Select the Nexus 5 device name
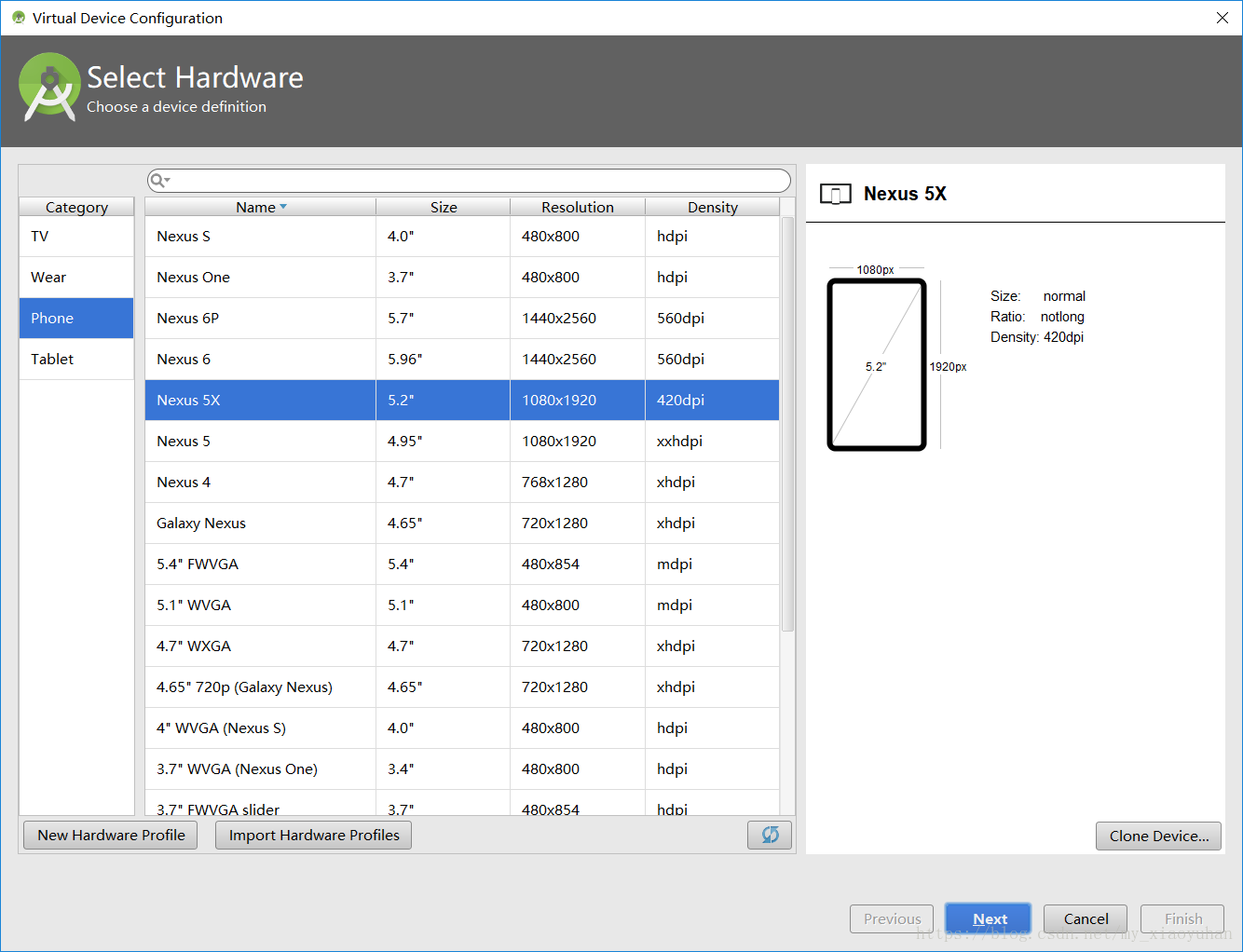This screenshot has width=1243, height=952. pos(184,442)
